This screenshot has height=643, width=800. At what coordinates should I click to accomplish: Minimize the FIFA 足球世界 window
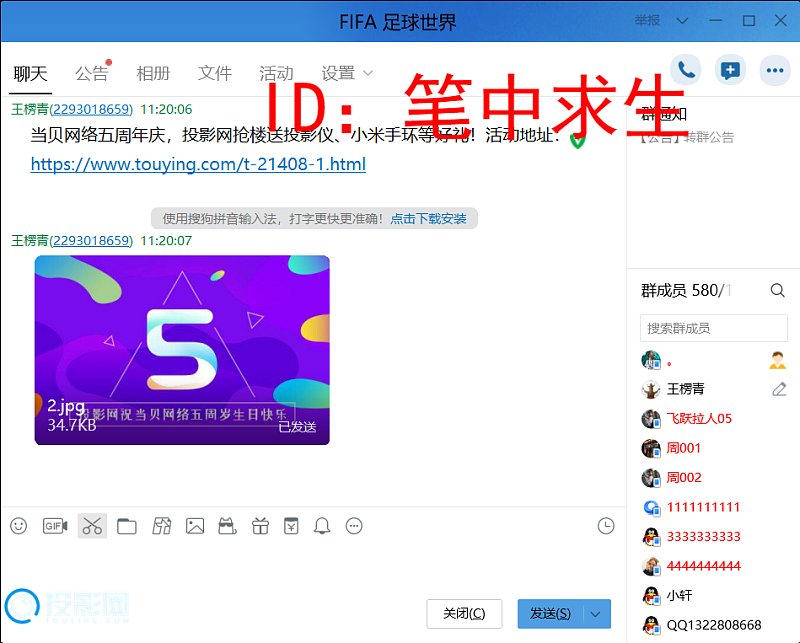[x=715, y=20]
